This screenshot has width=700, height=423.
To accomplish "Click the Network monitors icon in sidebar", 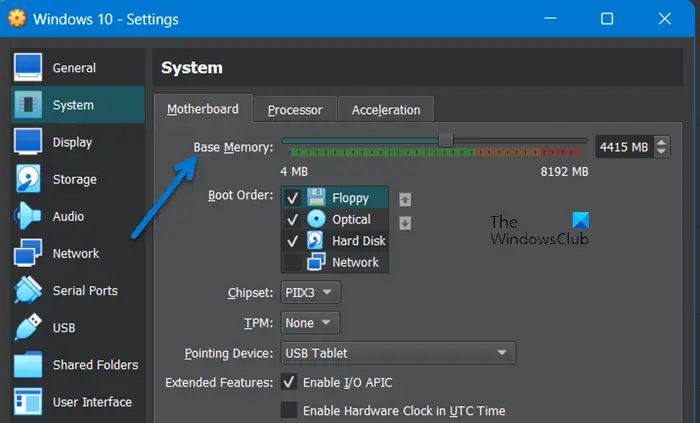I will click(28, 253).
